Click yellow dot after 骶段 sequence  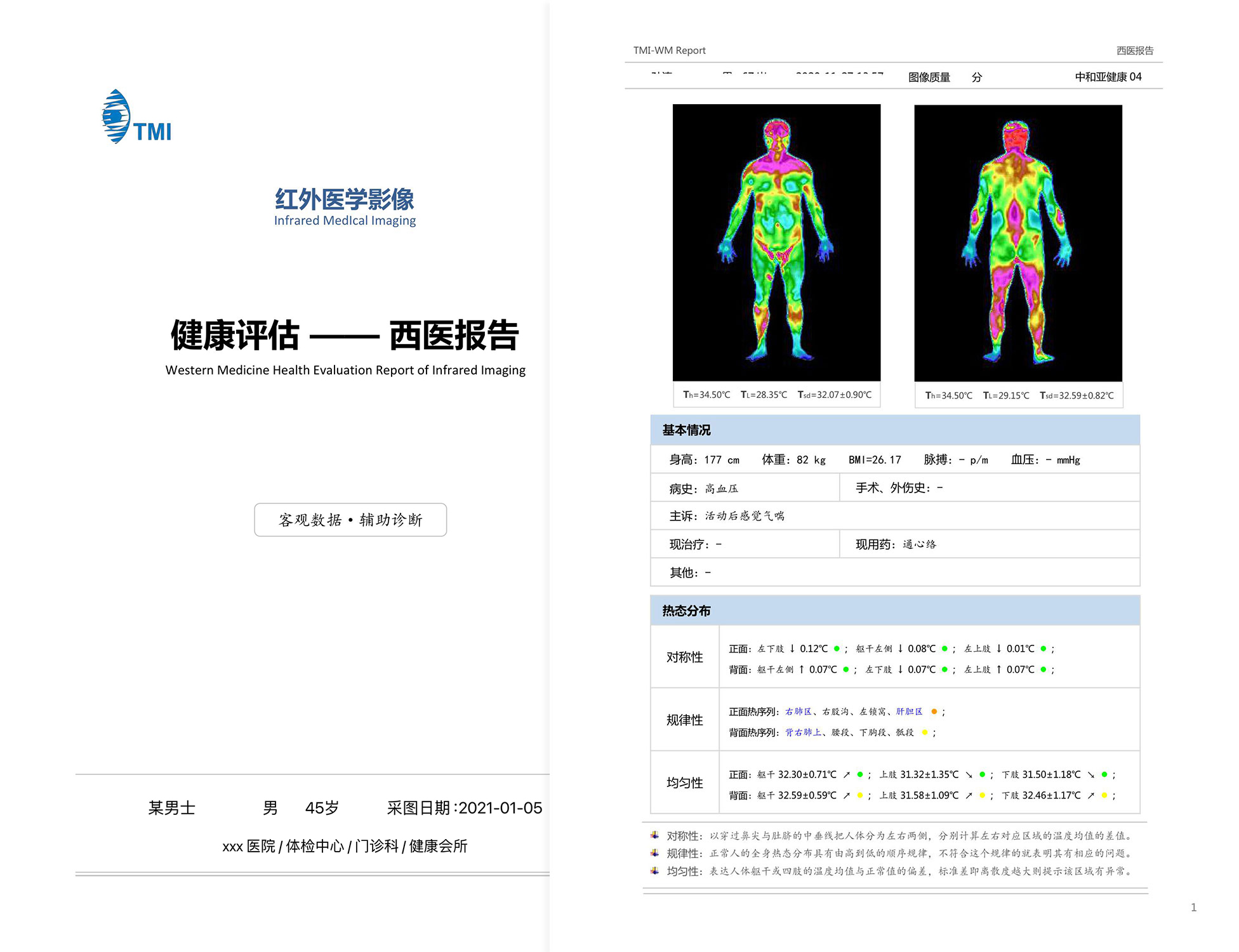[x=925, y=732]
